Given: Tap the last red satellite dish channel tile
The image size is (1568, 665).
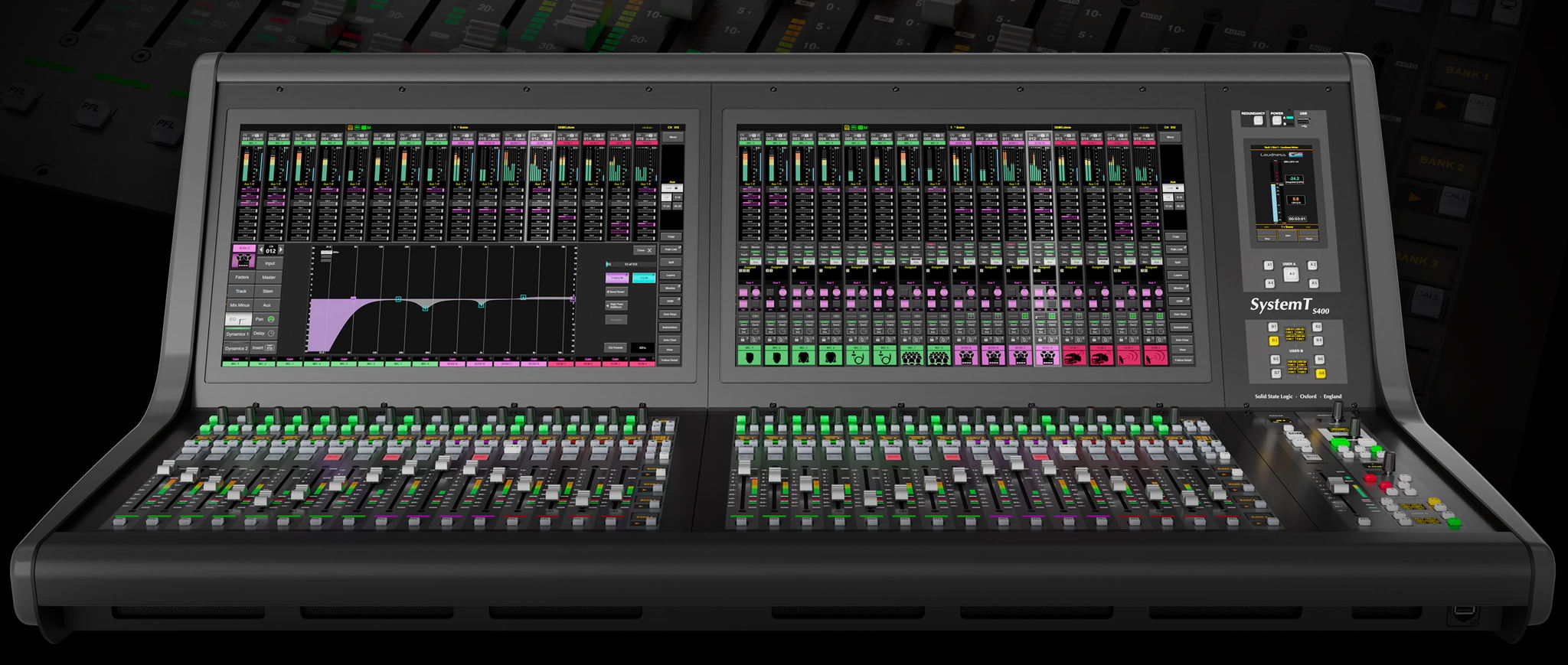Looking at the screenshot, I should pyautogui.click(x=1156, y=355).
